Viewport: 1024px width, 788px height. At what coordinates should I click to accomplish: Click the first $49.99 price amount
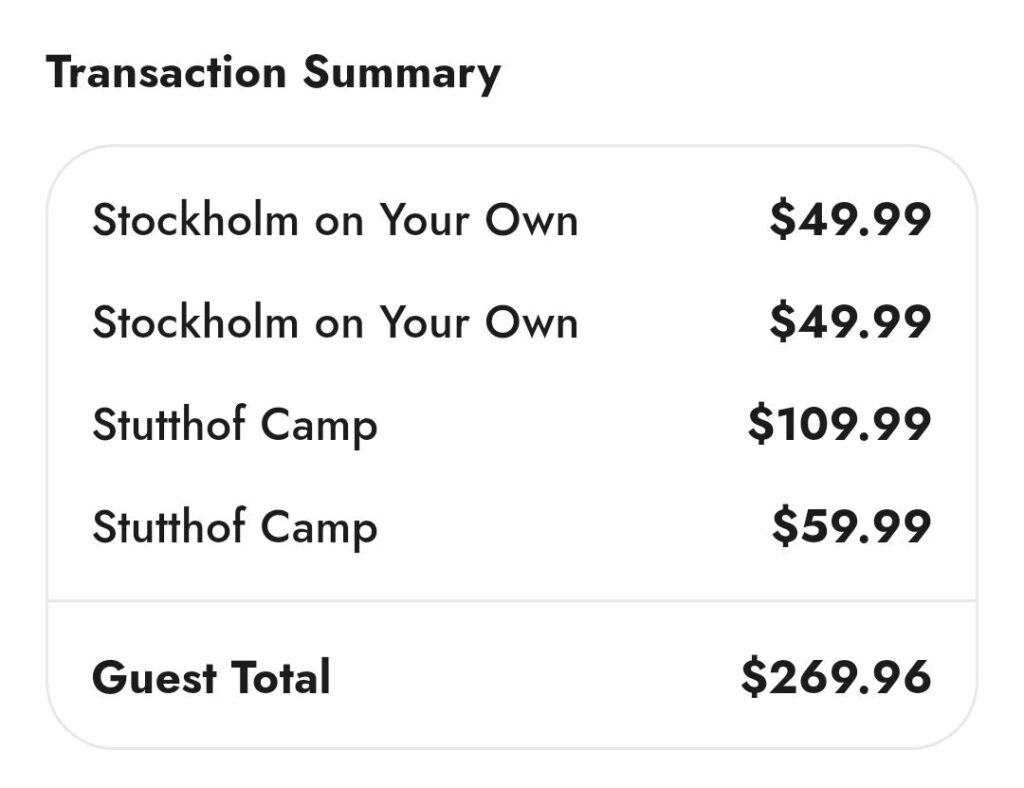(x=850, y=219)
